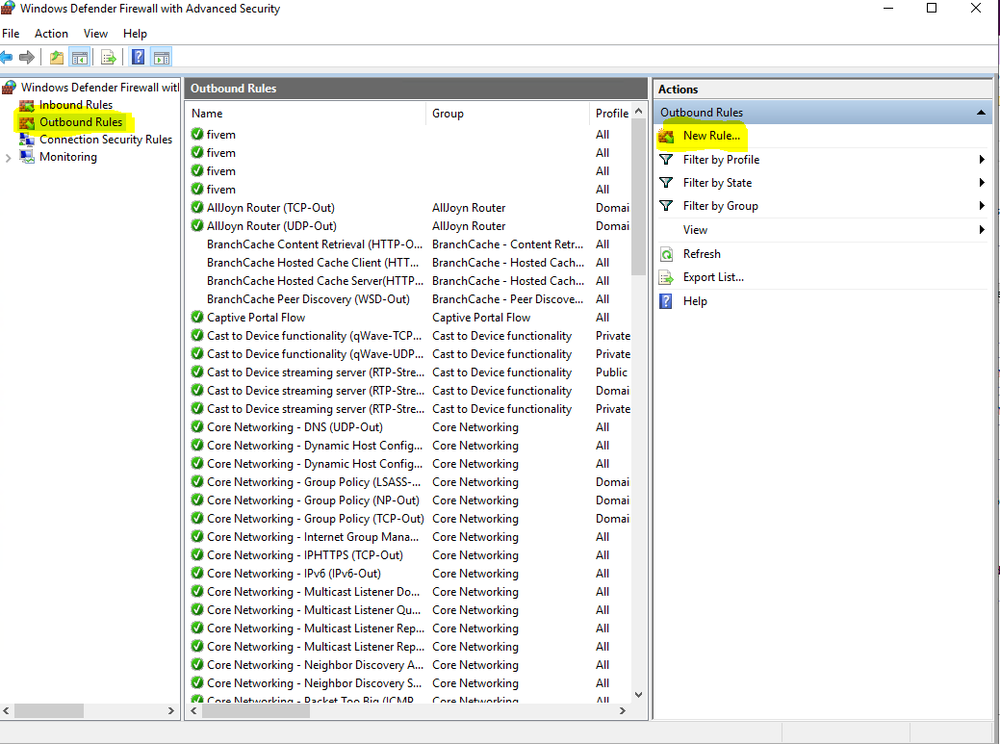Open the Action menu
The height and width of the screenshot is (744, 1000).
click(51, 34)
